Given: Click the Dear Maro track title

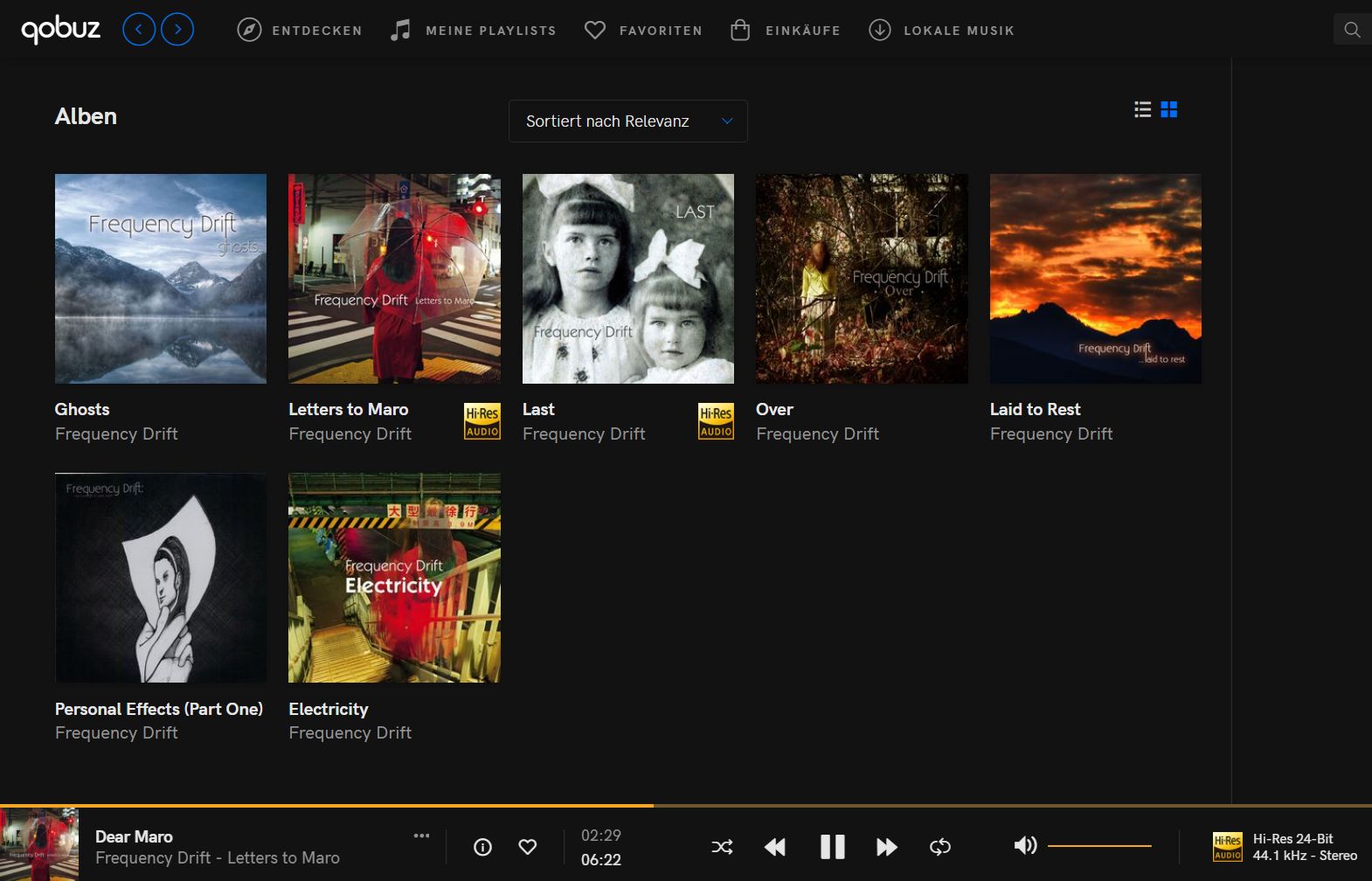Looking at the screenshot, I should [134, 836].
